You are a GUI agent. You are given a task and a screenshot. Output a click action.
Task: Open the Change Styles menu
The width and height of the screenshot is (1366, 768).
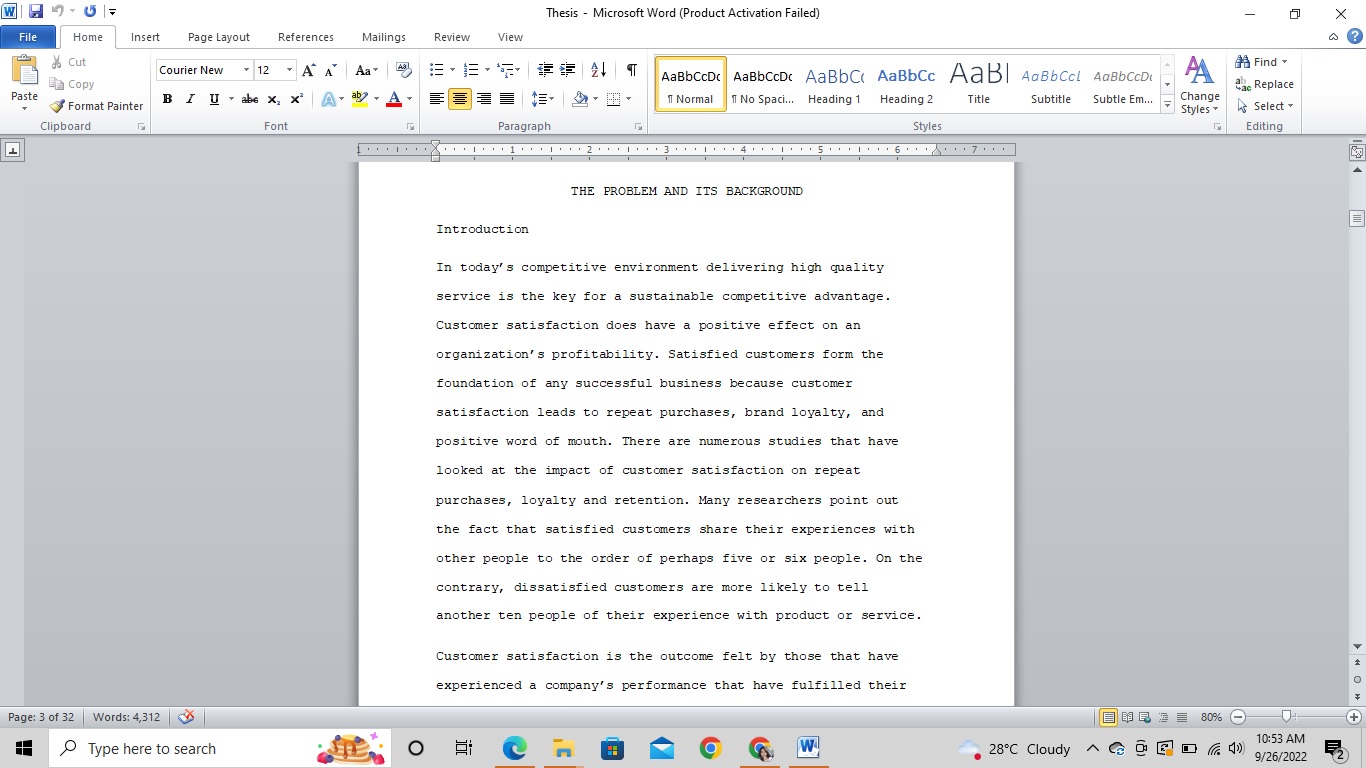click(1199, 85)
